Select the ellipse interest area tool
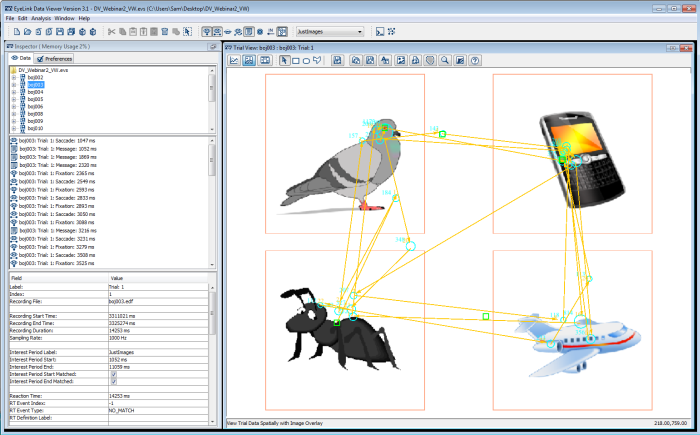 (306, 61)
